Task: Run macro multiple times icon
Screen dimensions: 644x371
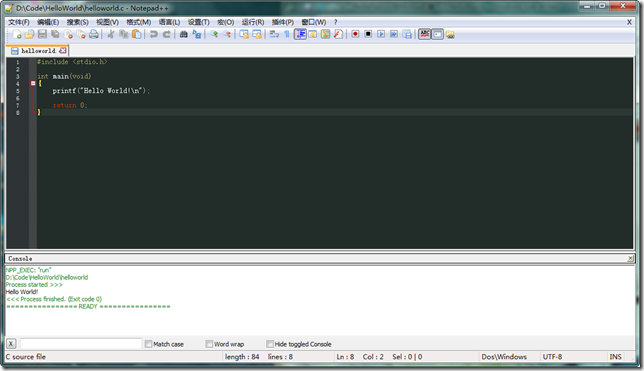Action: coord(394,34)
